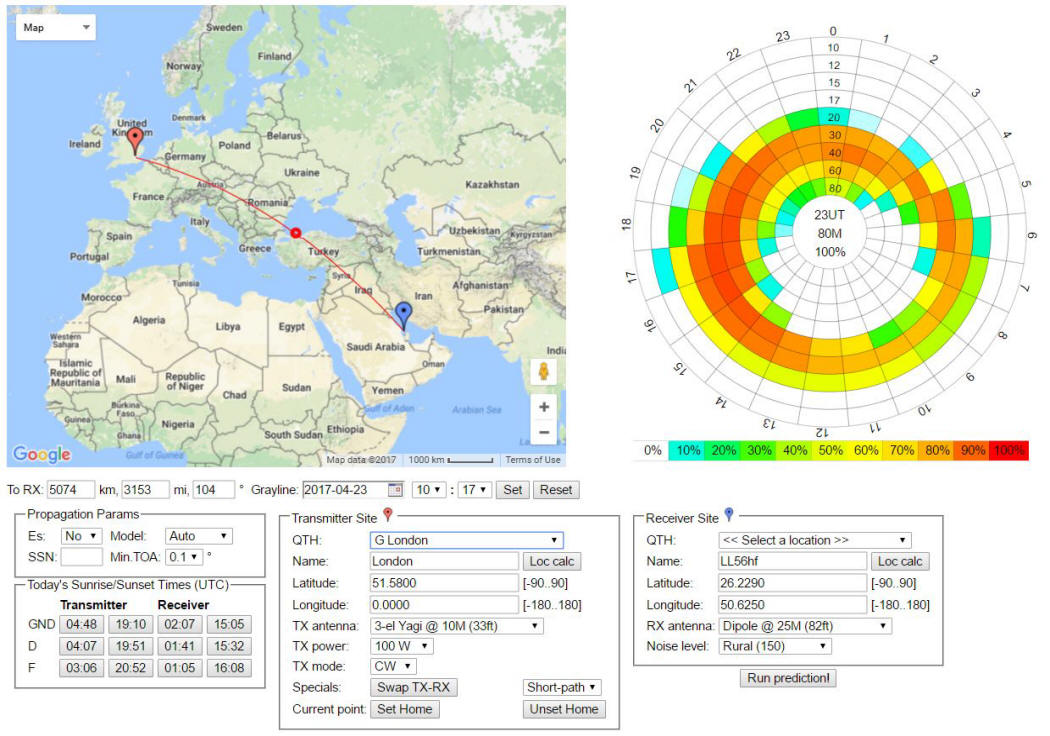This screenshot has width=1050, height=736.
Task: Expand the Short-path specials dropdown
Action: point(564,687)
